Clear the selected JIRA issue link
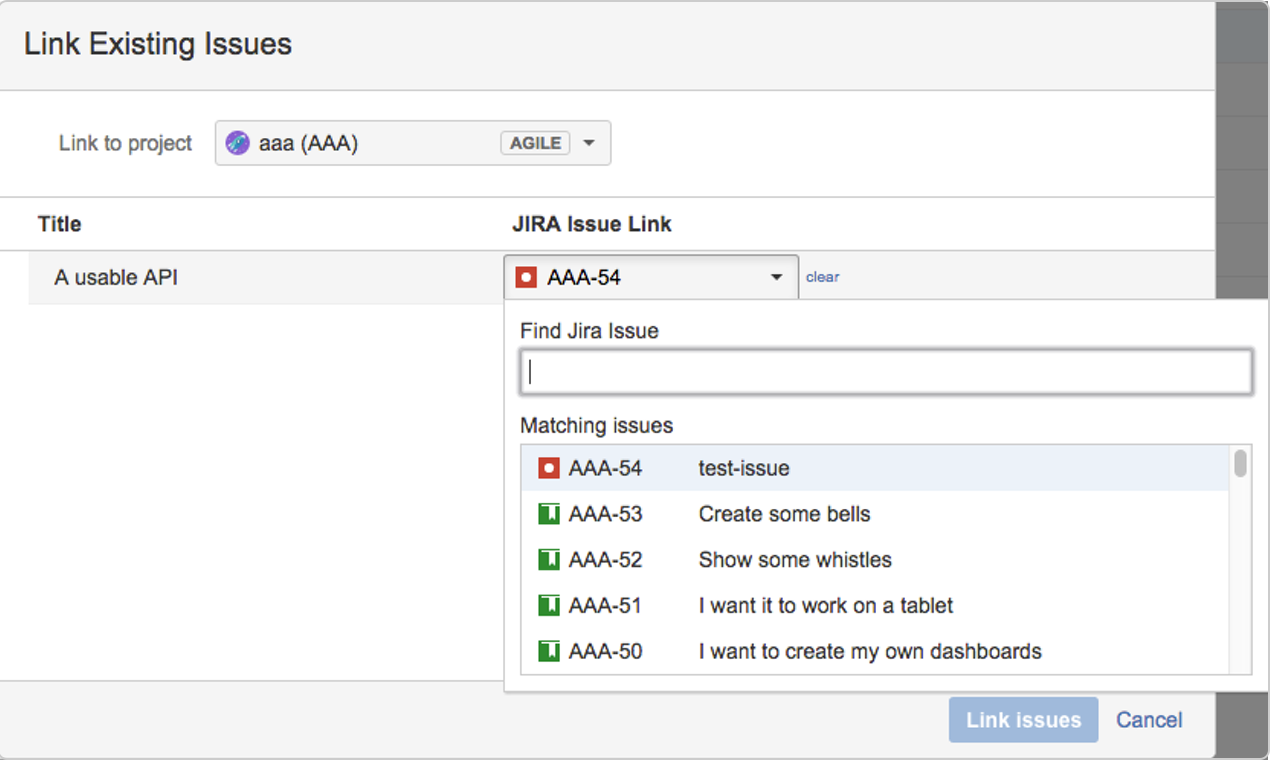Viewport: 1270px width, 760px height. tap(822, 277)
